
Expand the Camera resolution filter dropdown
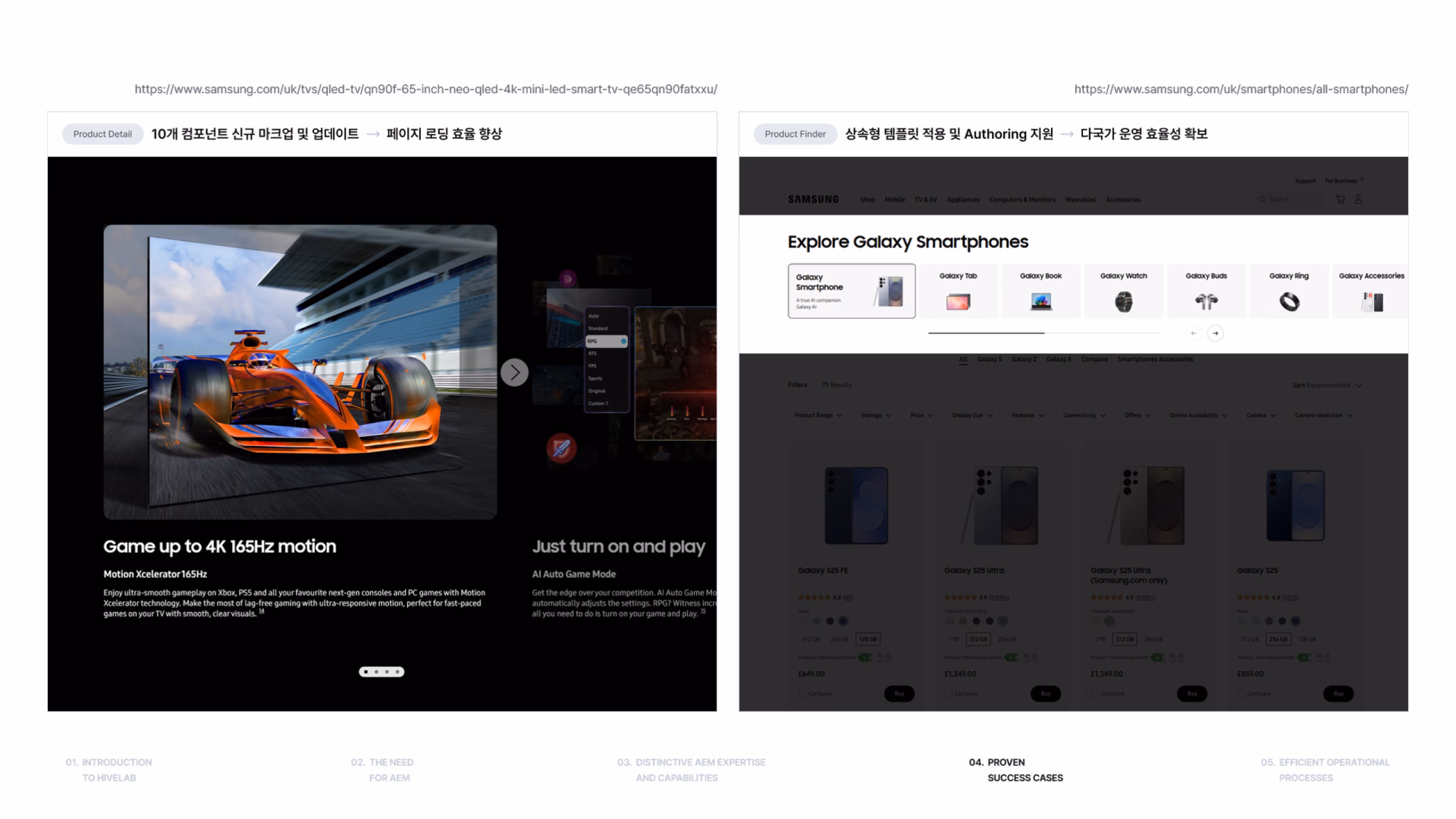(1323, 415)
